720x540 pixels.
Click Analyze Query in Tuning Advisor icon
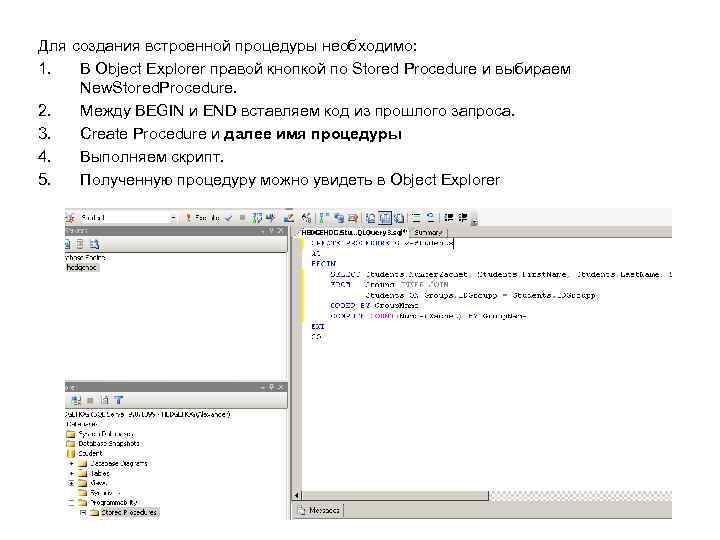click(x=270, y=218)
